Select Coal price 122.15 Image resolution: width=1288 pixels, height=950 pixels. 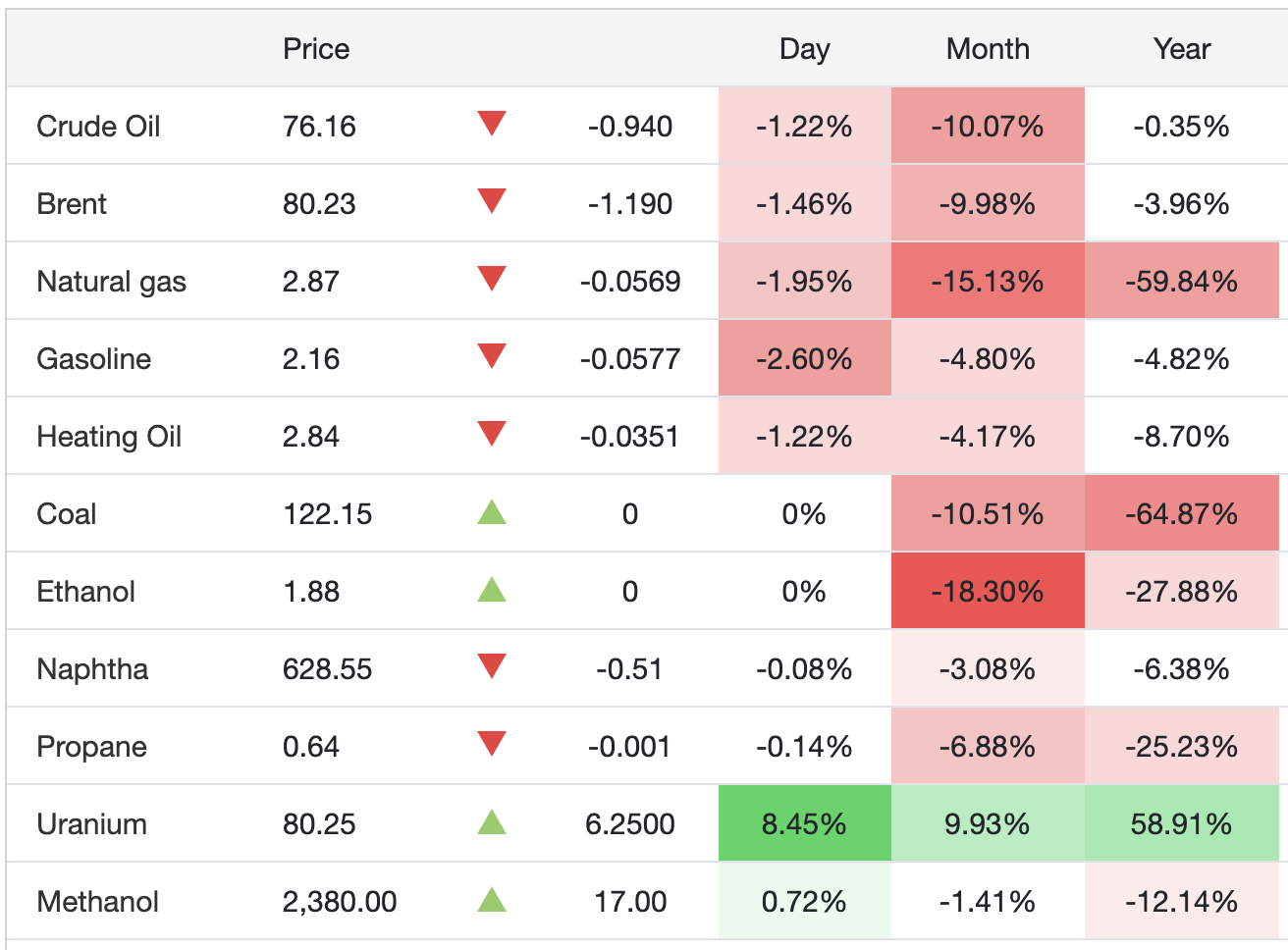coord(328,514)
